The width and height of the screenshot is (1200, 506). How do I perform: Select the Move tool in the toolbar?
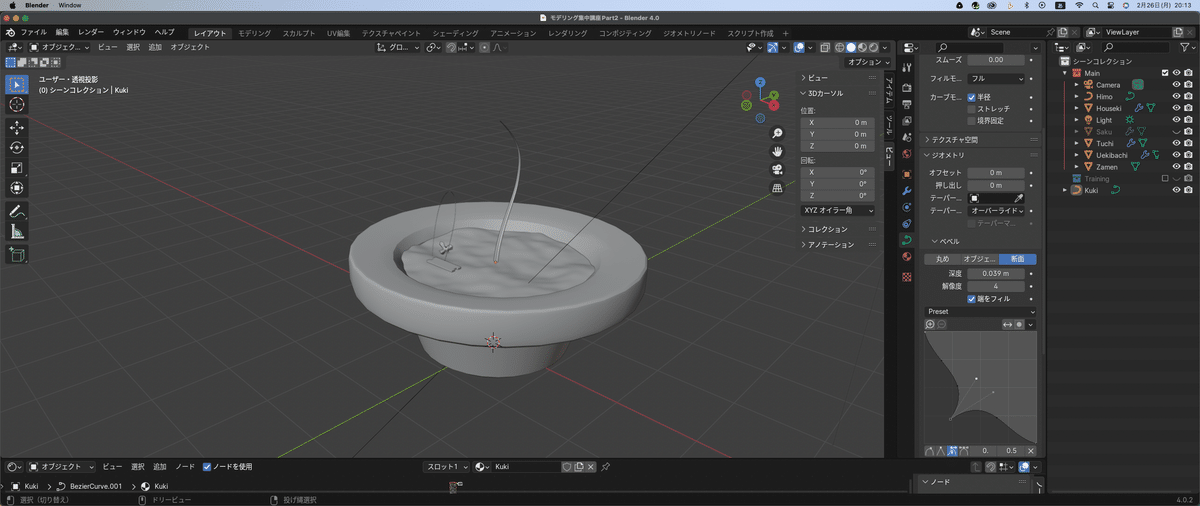17,128
